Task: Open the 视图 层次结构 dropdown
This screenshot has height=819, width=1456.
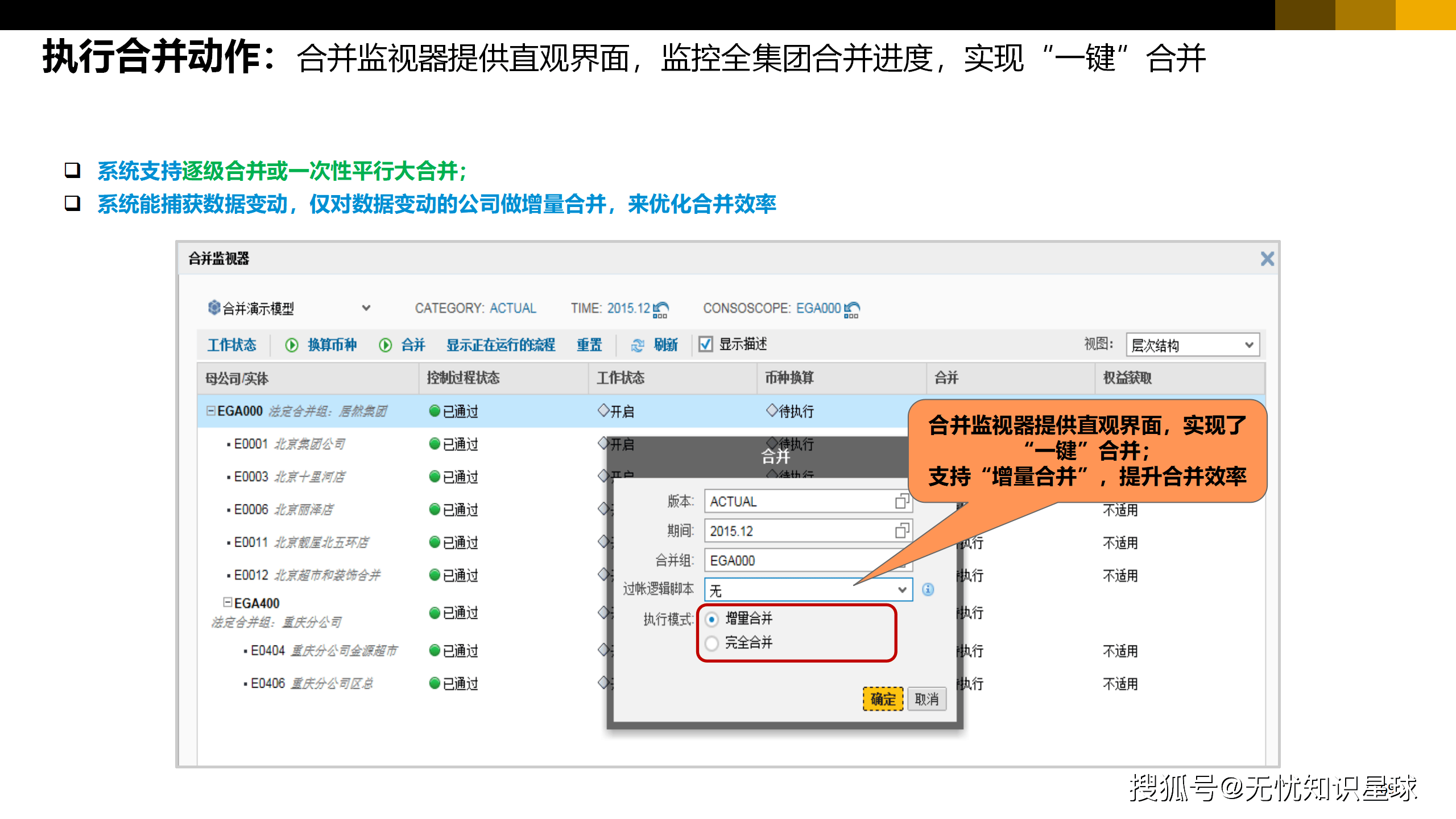Action: [x=1193, y=345]
